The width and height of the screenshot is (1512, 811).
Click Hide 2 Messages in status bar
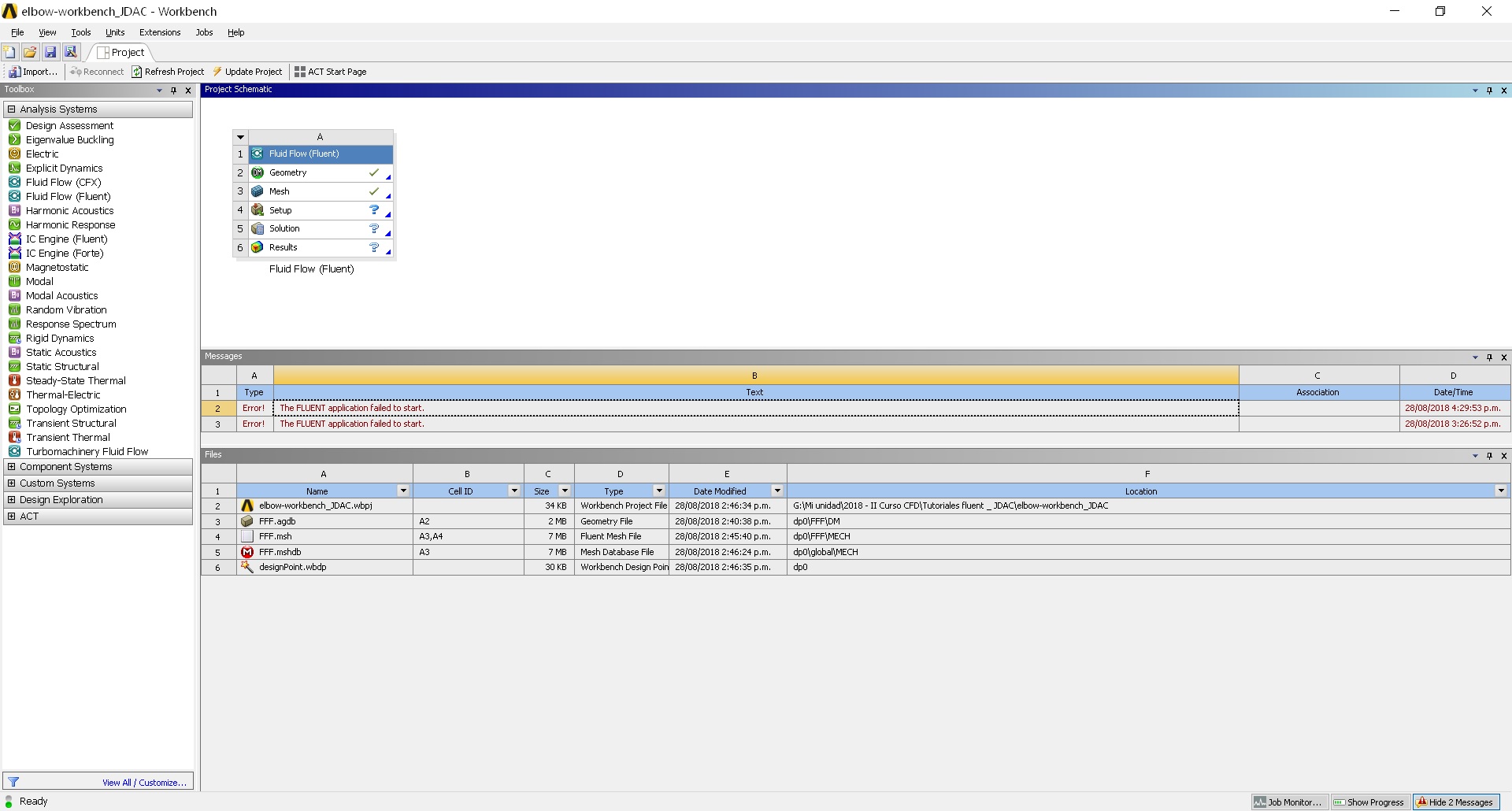click(1455, 802)
